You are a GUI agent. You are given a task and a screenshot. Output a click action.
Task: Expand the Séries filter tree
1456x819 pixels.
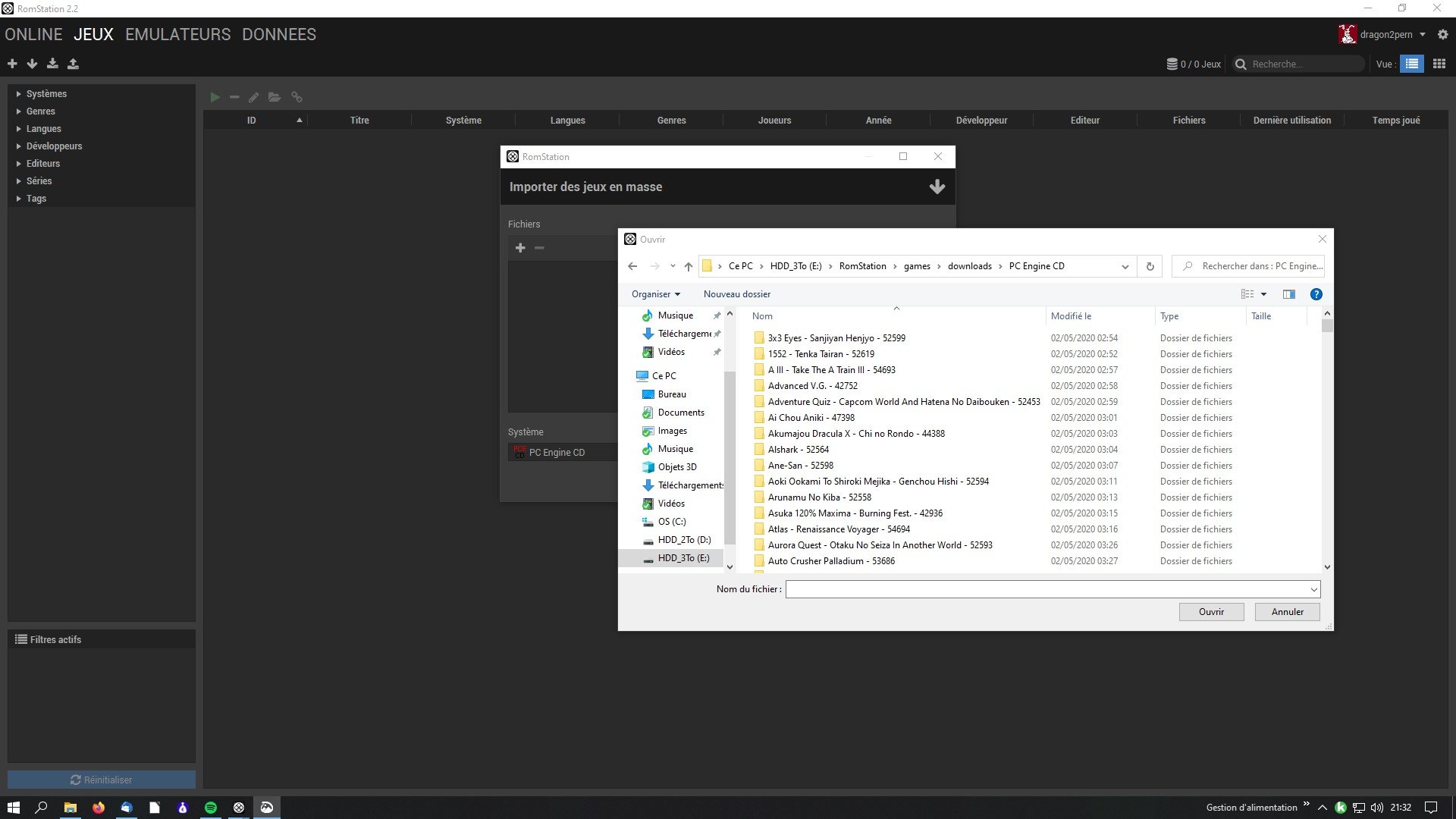tap(18, 181)
